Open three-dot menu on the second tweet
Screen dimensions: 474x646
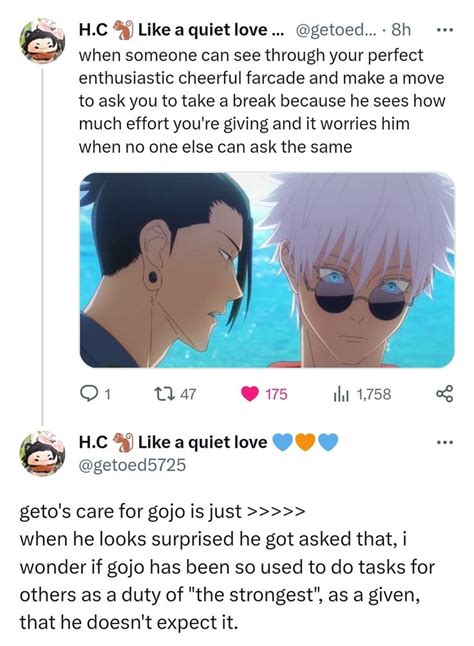pyautogui.click(x=445, y=442)
